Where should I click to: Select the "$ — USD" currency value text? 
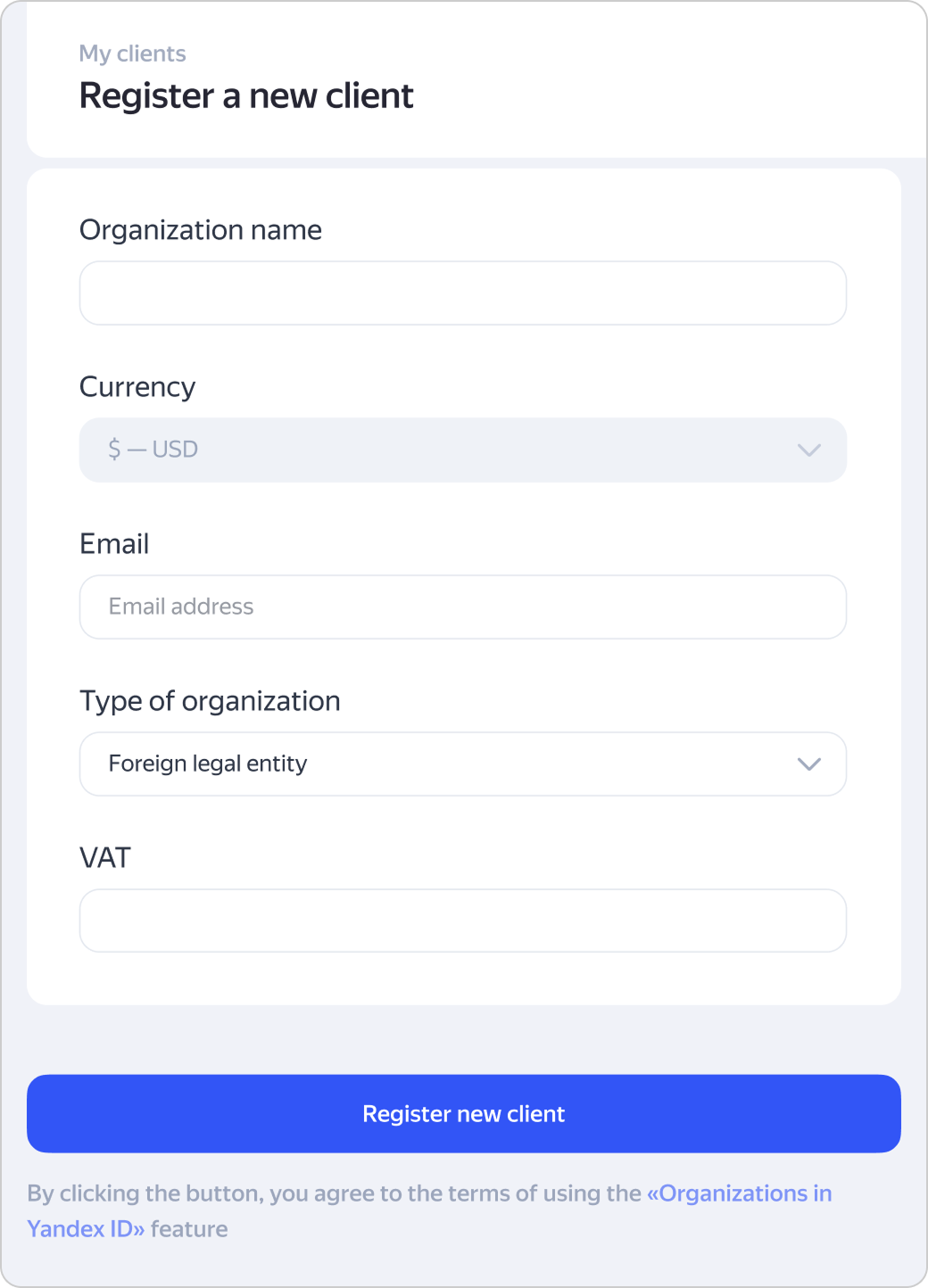tap(153, 450)
